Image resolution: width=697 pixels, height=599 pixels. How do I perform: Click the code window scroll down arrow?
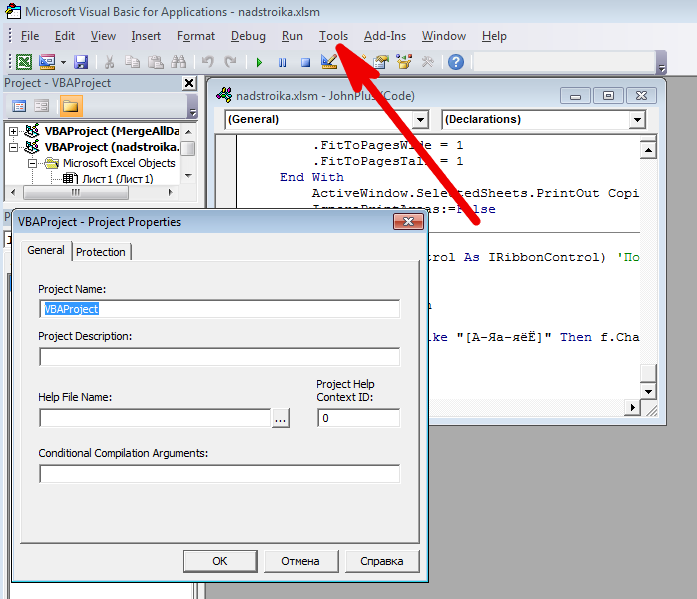[x=648, y=391]
